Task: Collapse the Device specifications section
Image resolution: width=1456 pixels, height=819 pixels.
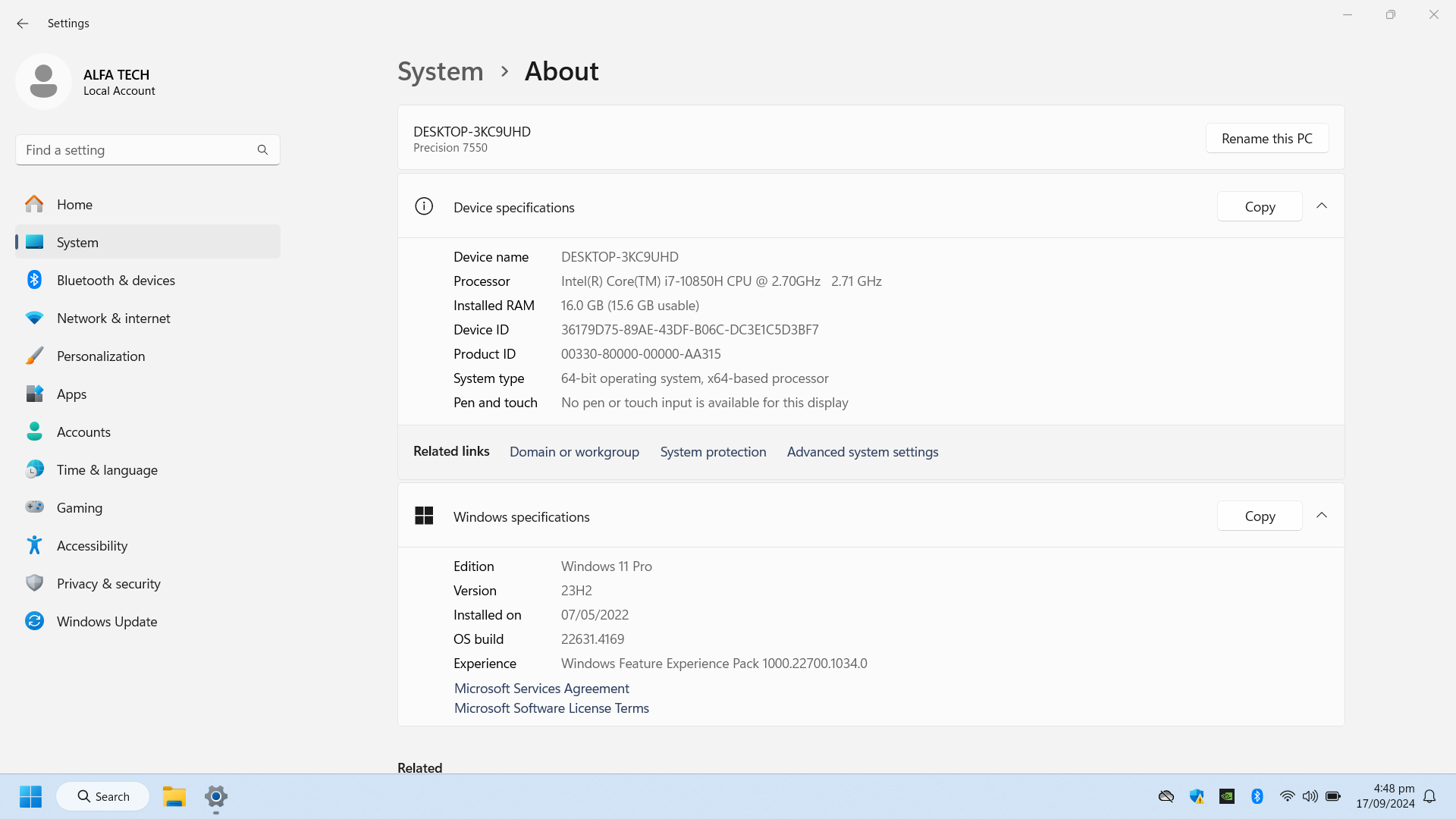Action: (1322, 206)
